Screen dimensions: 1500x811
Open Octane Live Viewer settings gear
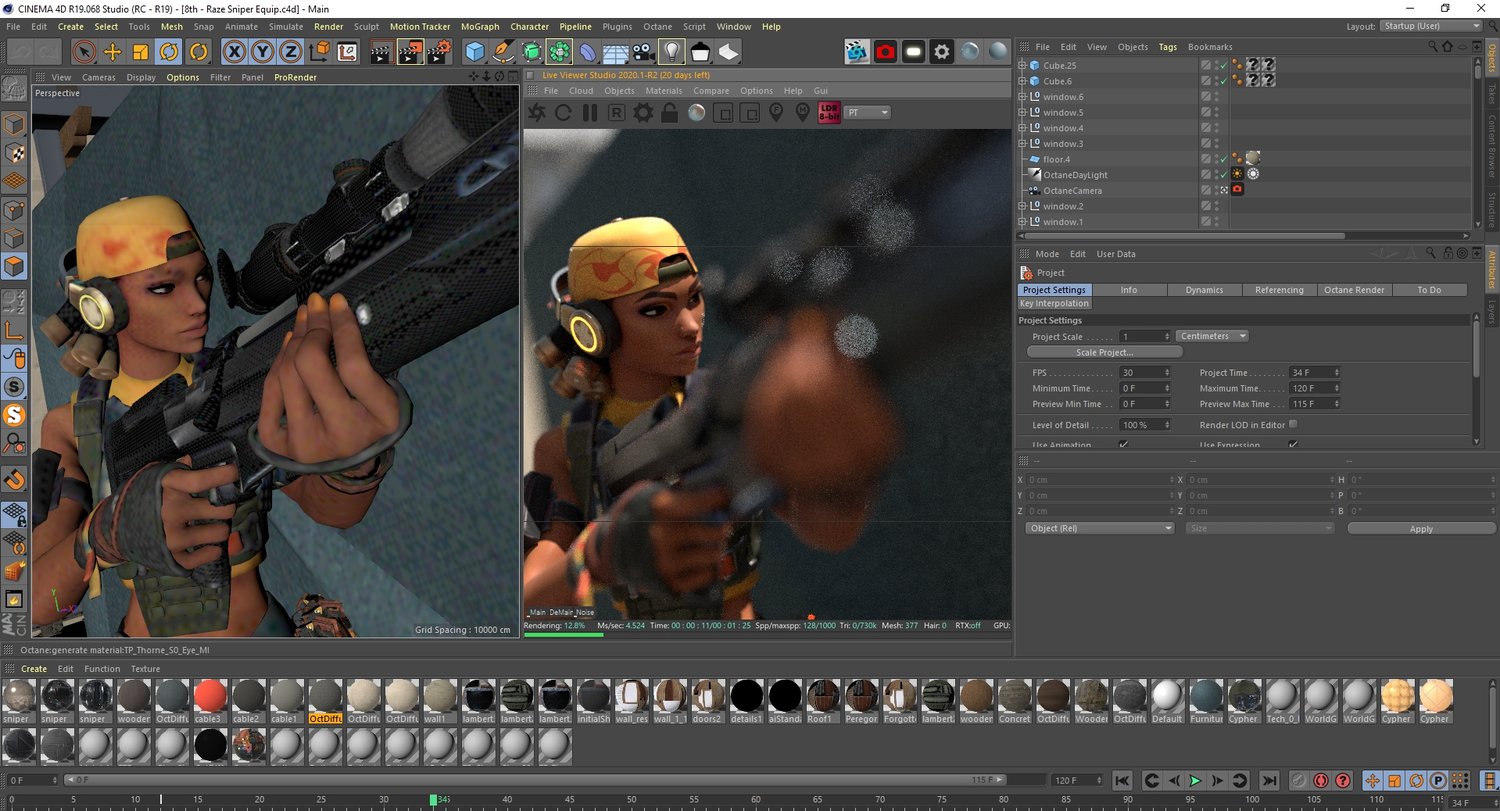point(643,113)
